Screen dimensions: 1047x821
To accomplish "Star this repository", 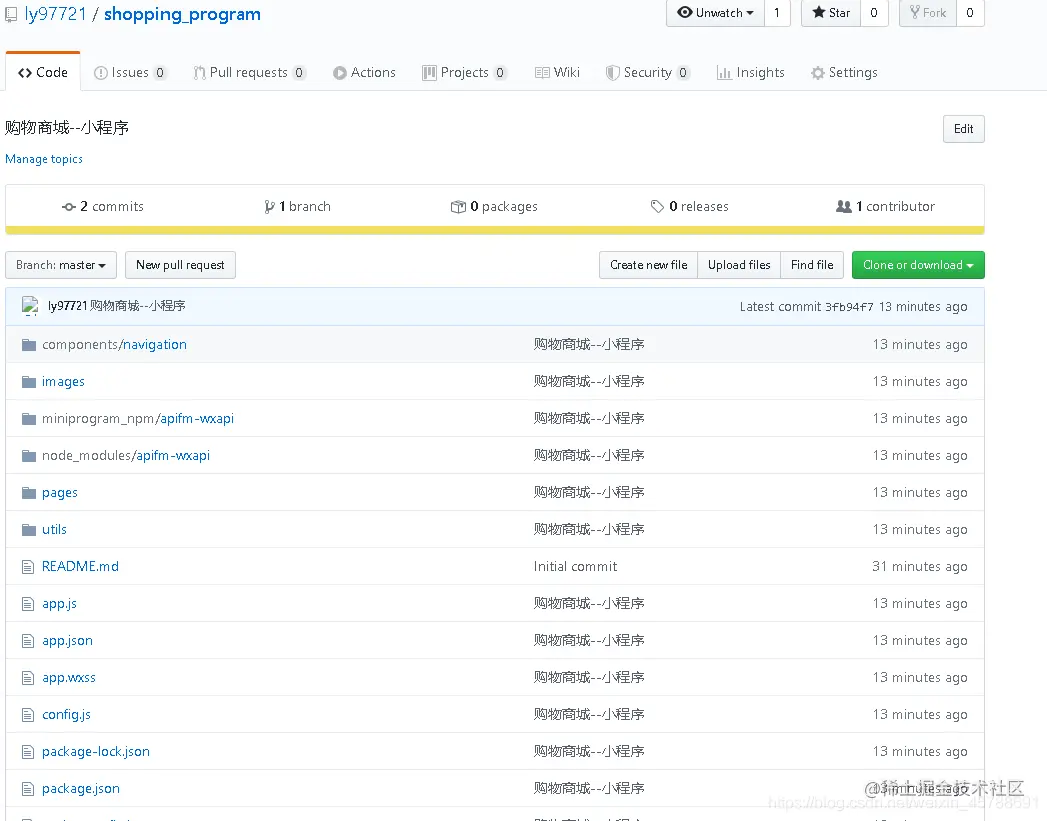I will tap(831, 13).
